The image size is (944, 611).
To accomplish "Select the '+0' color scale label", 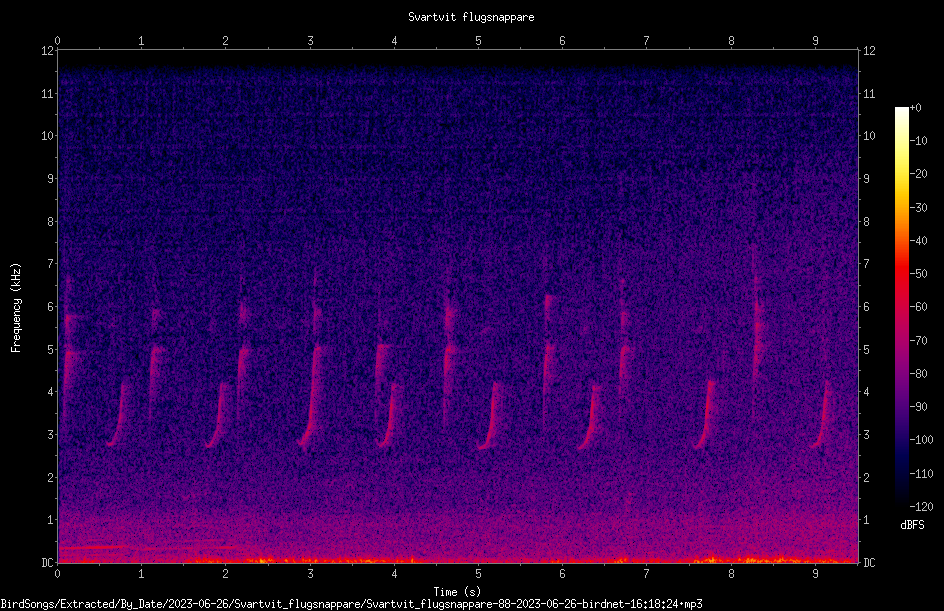I will (916, 108).
